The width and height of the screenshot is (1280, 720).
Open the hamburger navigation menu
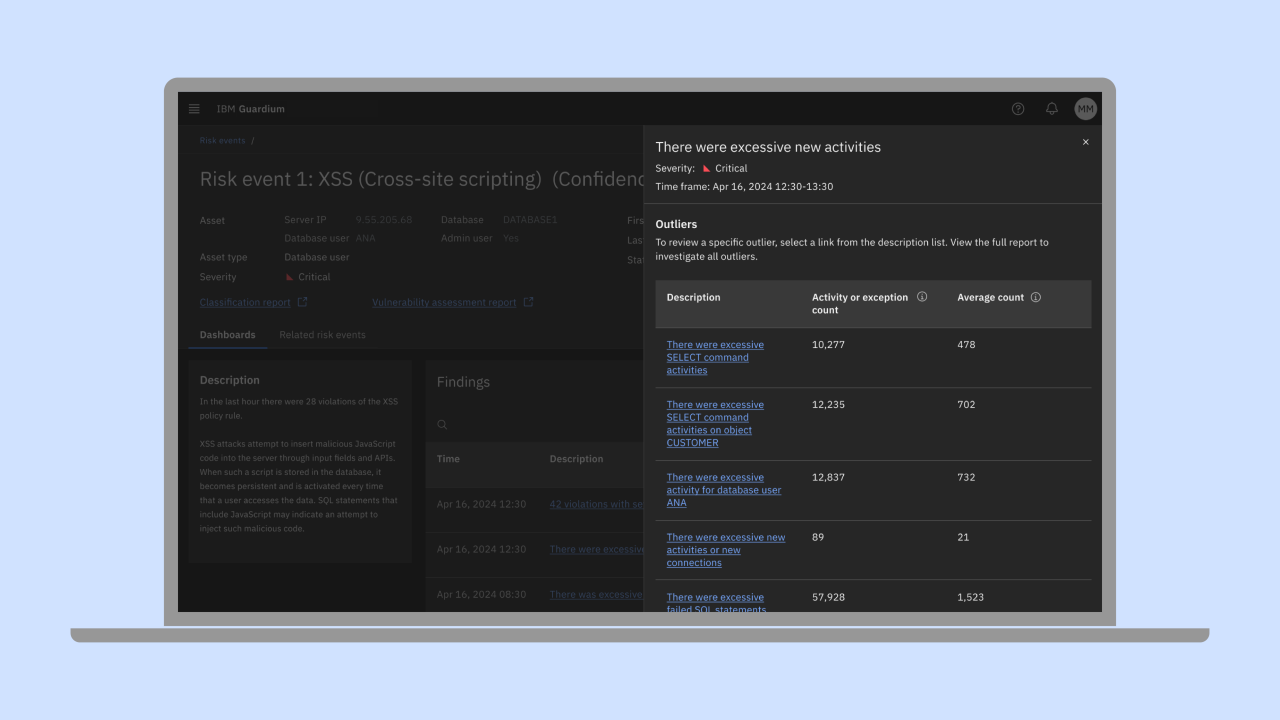pyautogui.click(x=194, y=109)
